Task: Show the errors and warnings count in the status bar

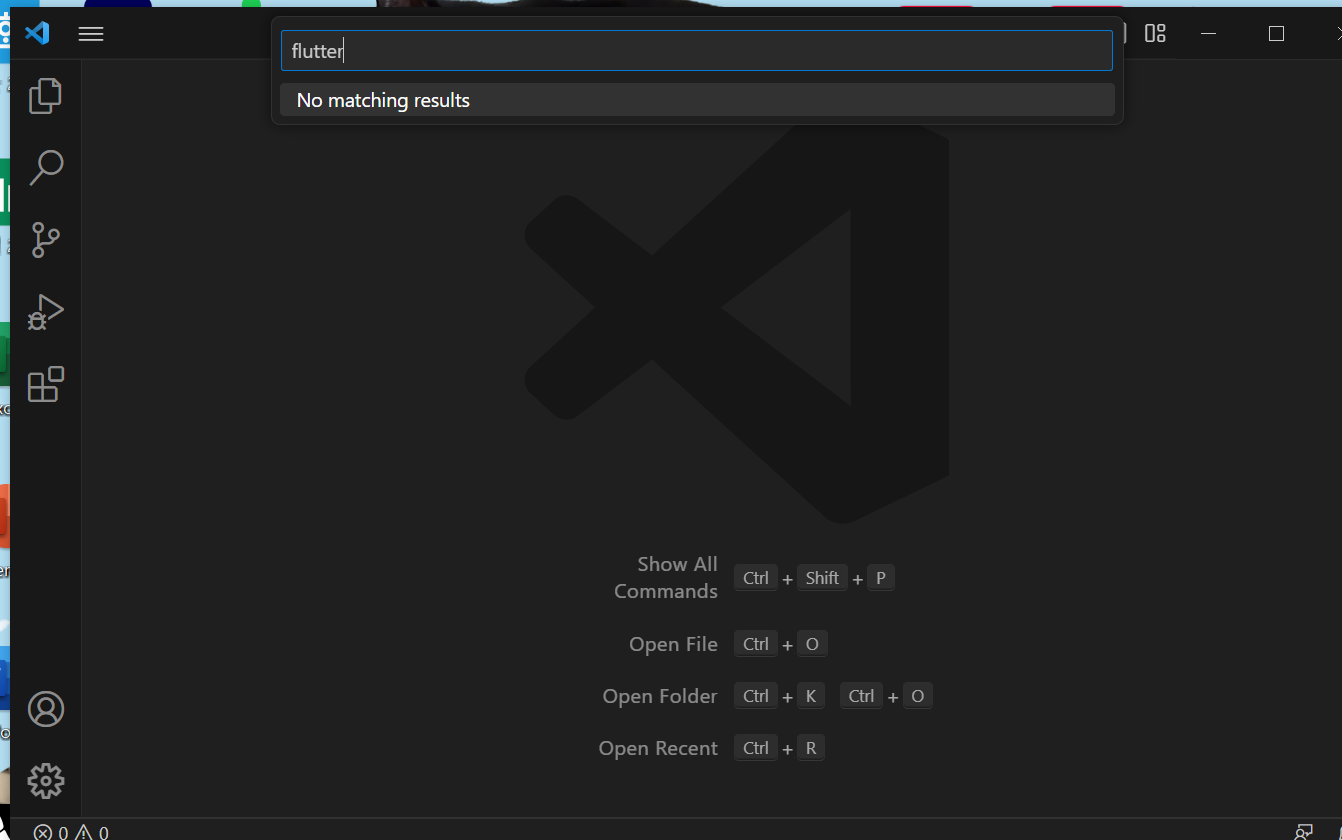Action: [71, 832]
